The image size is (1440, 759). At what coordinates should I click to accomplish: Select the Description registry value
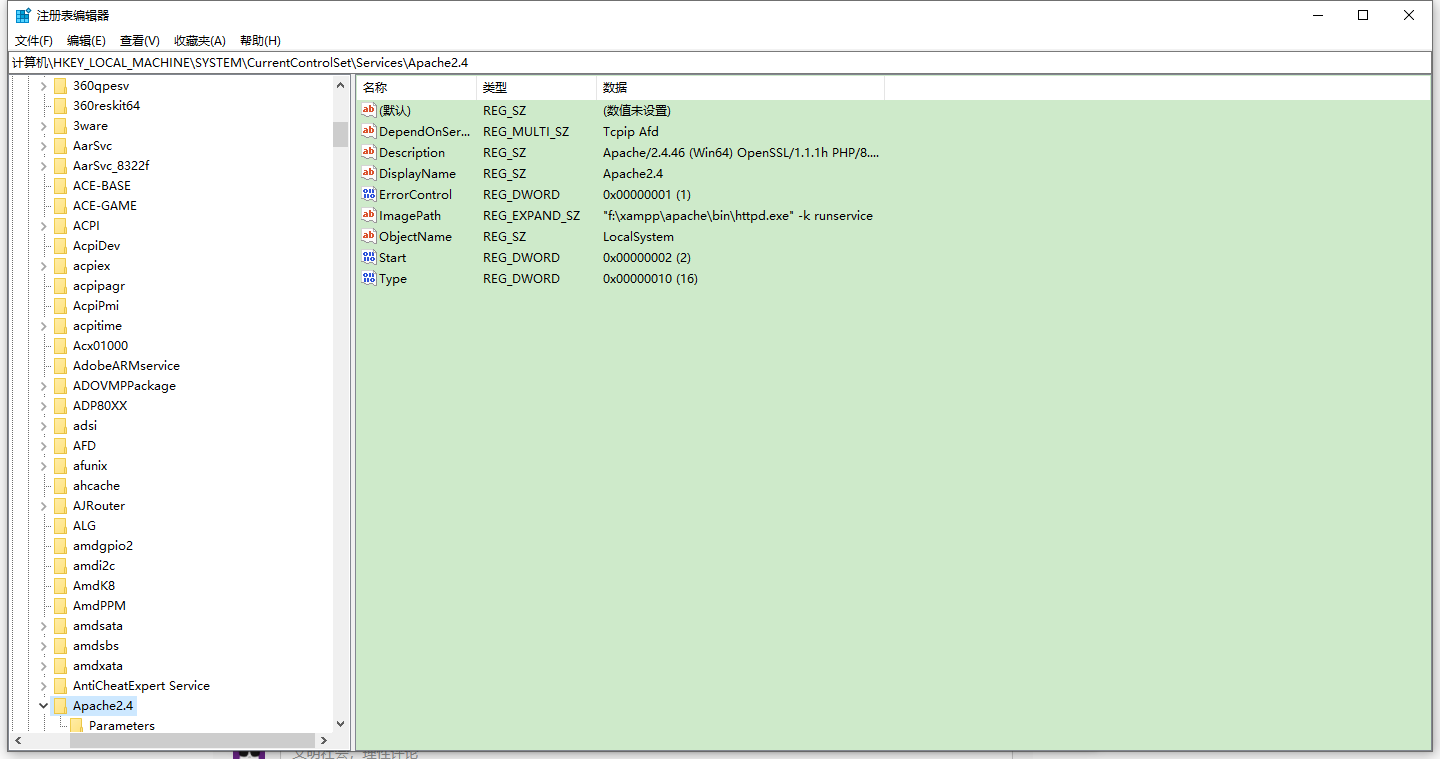pyautogui.click(x=415, y=152)
